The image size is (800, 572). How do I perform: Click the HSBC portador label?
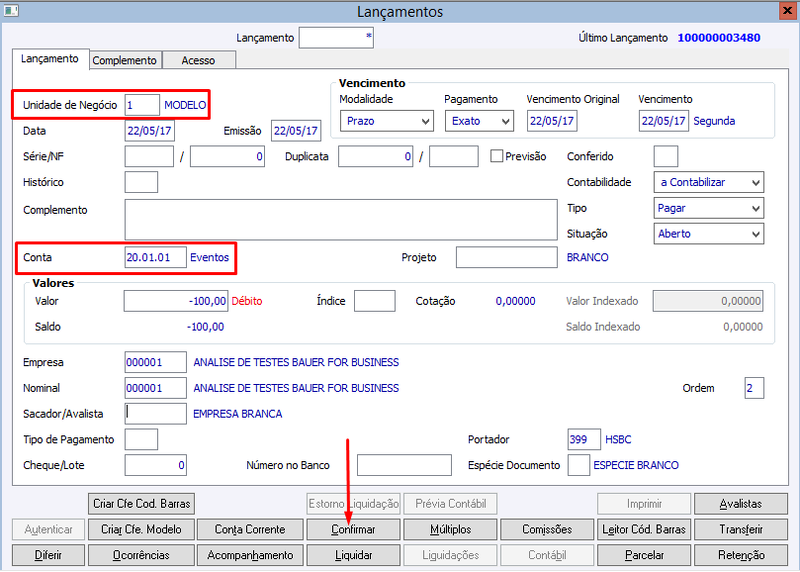click(618, 439)
